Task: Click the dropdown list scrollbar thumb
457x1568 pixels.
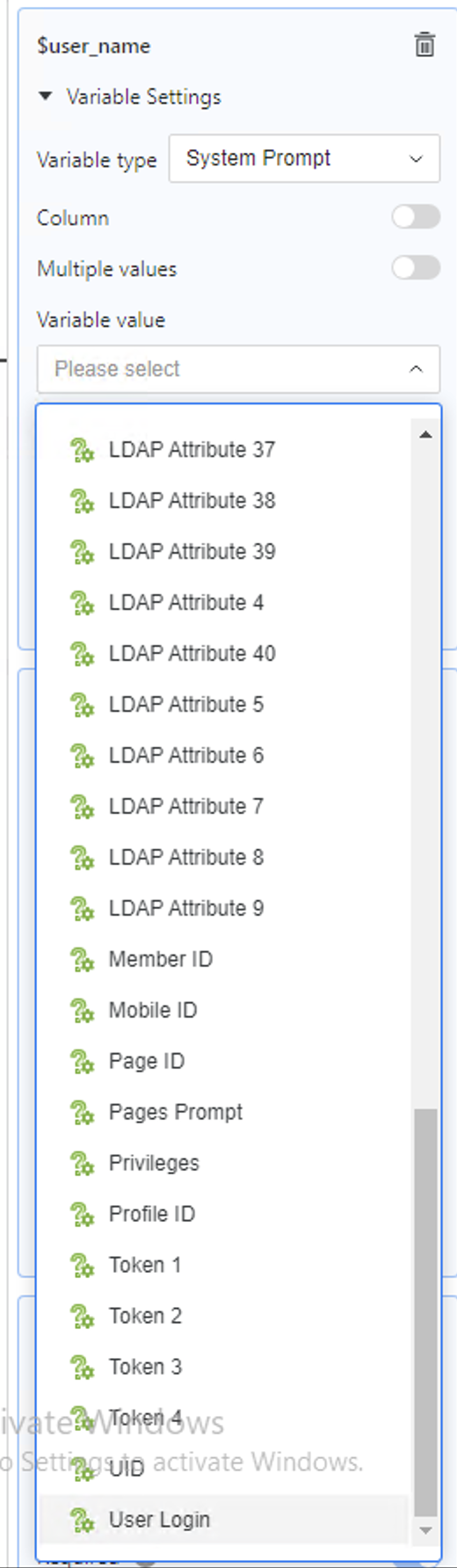Action: coord(425,1312)
